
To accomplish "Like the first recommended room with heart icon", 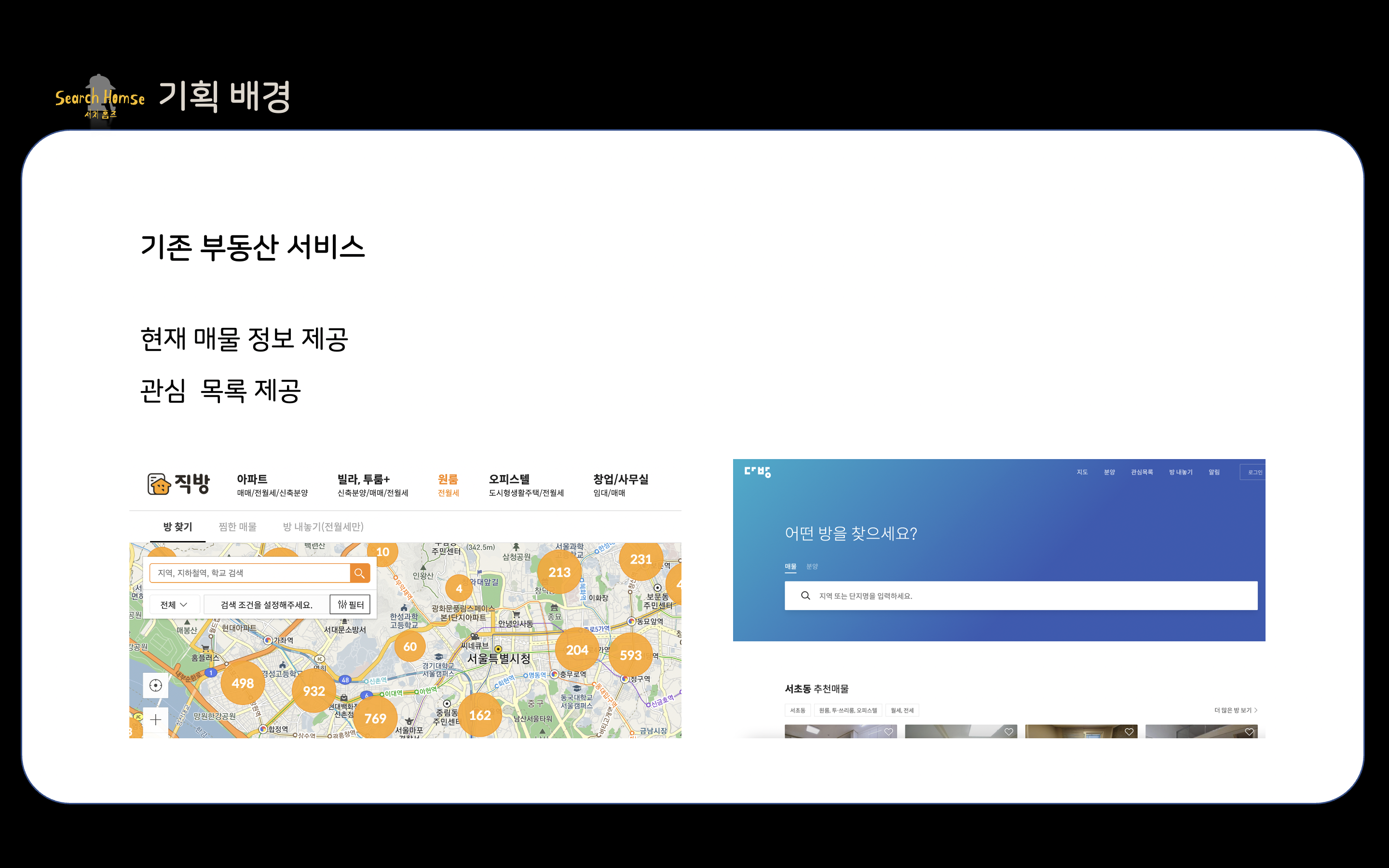I will tap(888, 732).
